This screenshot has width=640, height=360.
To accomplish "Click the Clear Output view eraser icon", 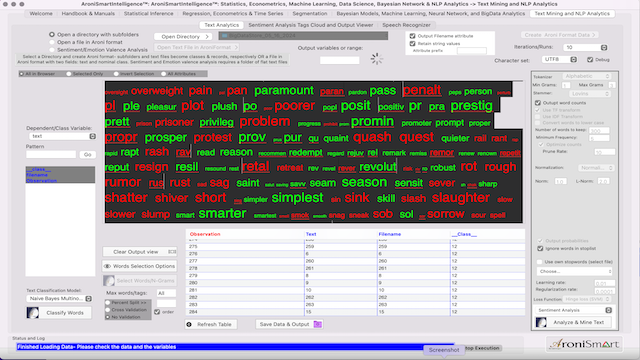I will 172,252.
